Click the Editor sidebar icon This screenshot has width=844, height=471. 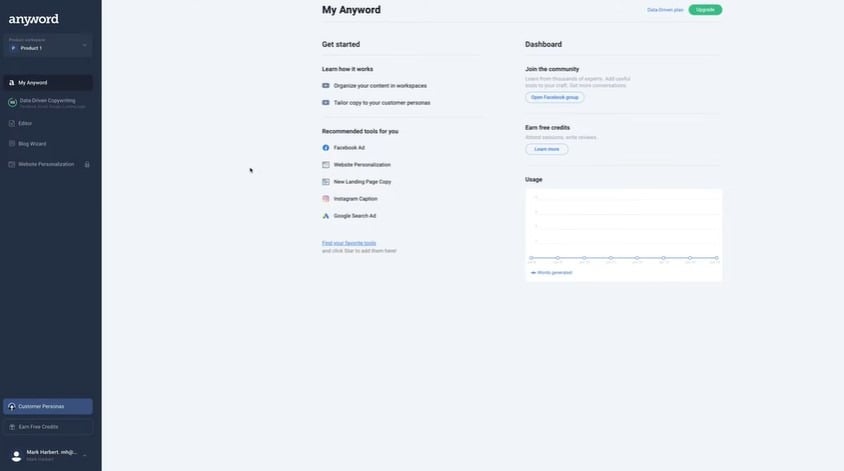(x=11, y=123)
